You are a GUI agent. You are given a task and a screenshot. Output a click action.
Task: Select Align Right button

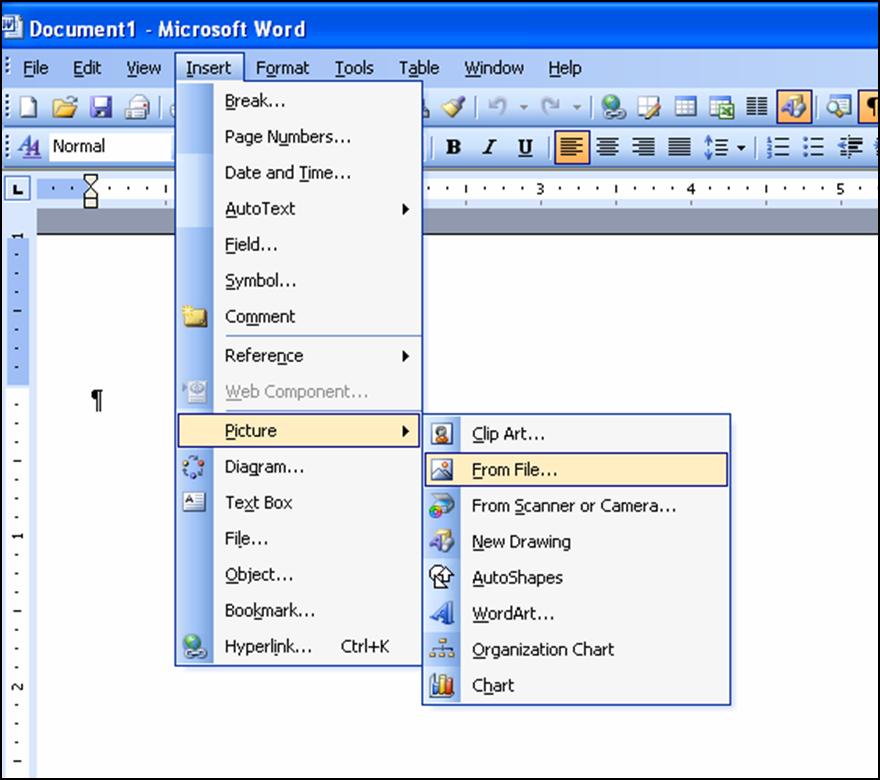[x=643, y=147]
